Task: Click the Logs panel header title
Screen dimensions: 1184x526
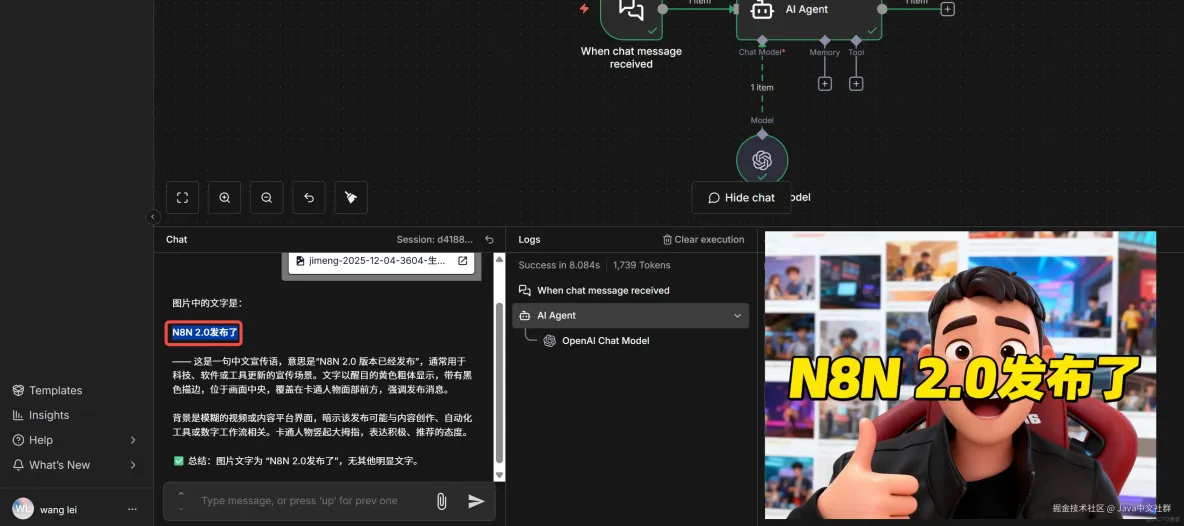Action: coord(529,239)
